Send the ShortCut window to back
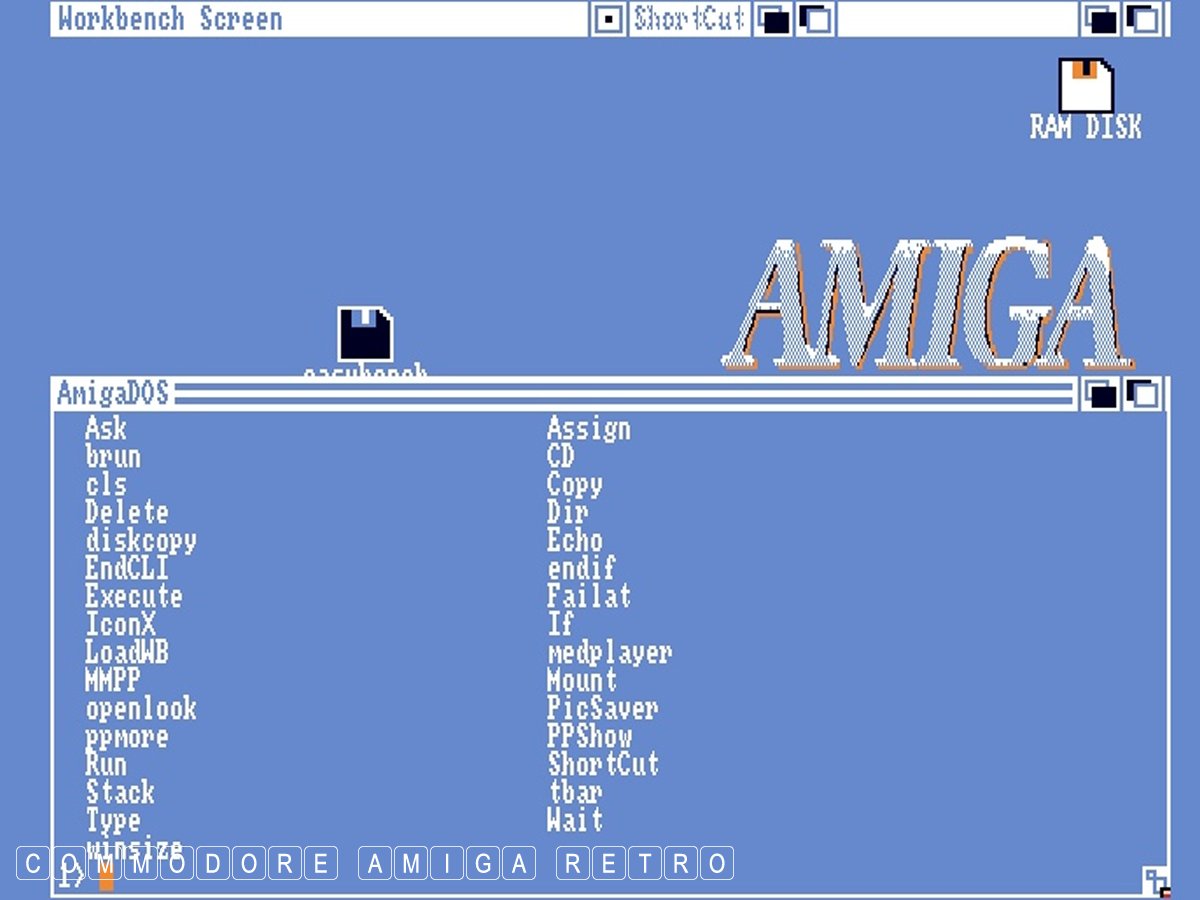 coord(773,19)
